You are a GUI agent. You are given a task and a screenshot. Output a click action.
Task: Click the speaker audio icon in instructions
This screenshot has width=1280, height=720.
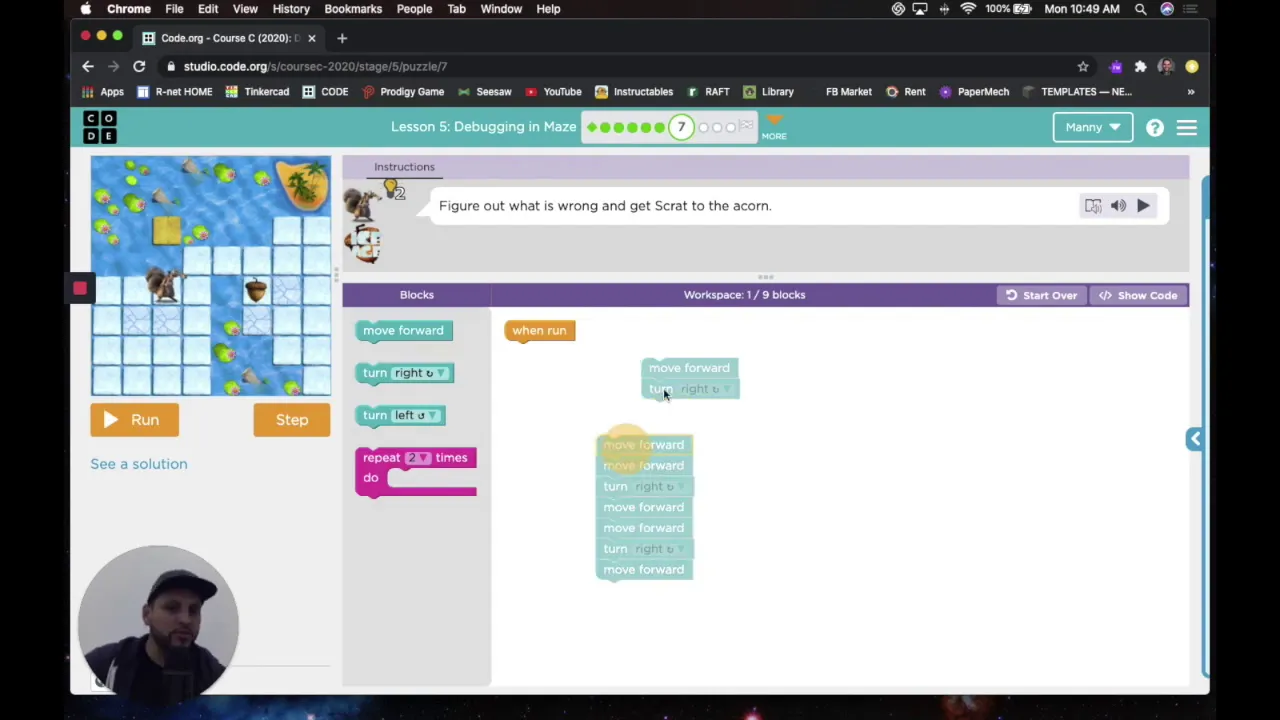[x=1118, y=206]
